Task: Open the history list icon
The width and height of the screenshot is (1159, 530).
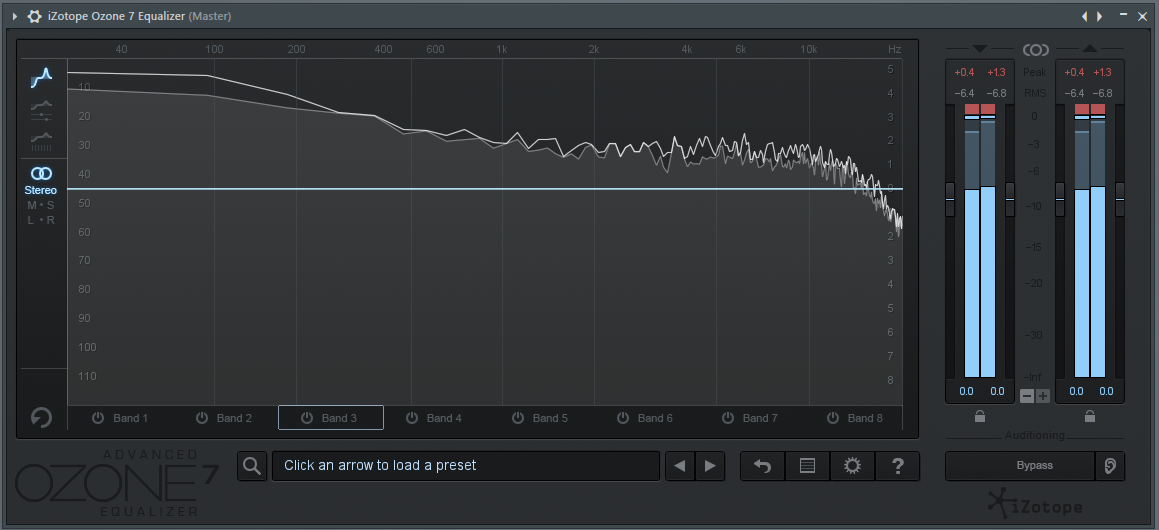Action: tap(808, 466)
